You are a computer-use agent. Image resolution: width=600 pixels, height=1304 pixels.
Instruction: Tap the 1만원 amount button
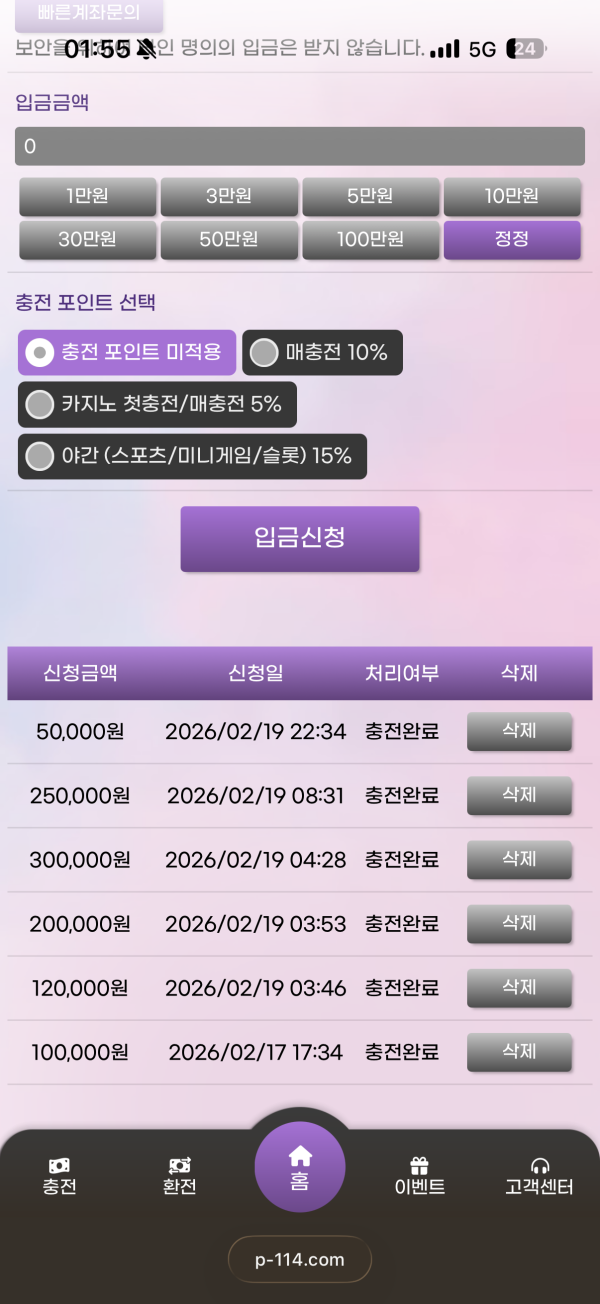[88, 196]
